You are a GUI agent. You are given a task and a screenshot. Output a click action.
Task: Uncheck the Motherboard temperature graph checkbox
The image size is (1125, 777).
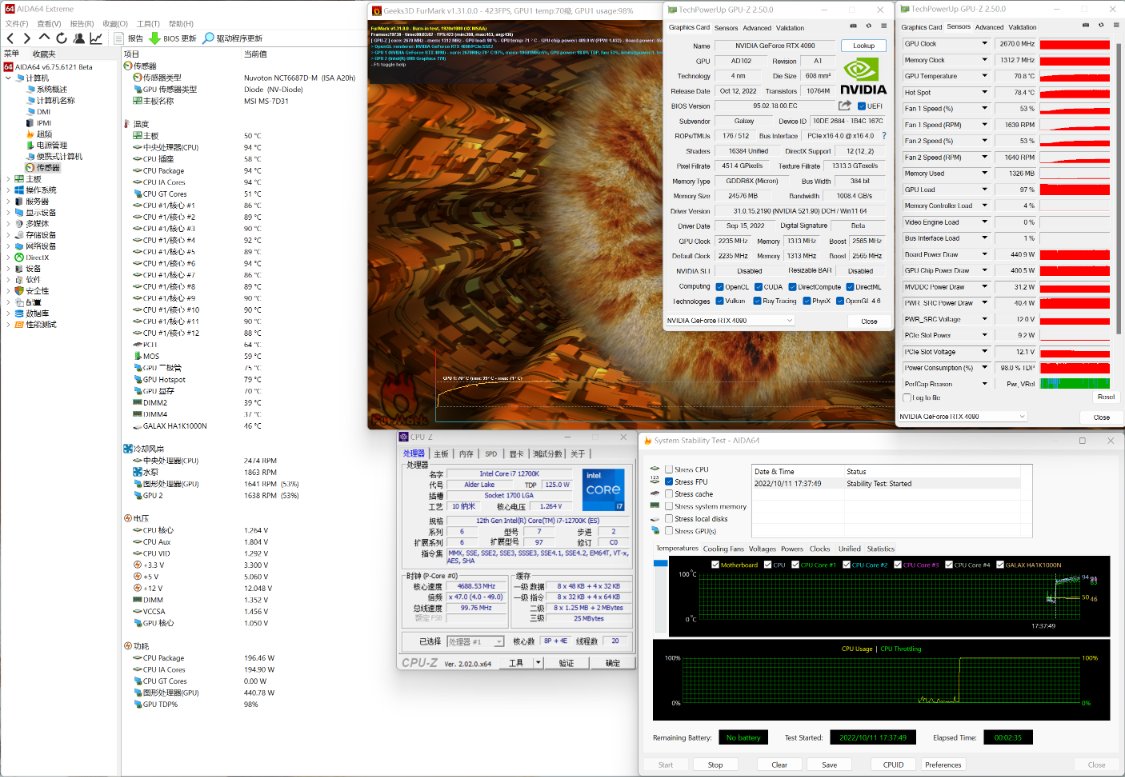point(714,565)
